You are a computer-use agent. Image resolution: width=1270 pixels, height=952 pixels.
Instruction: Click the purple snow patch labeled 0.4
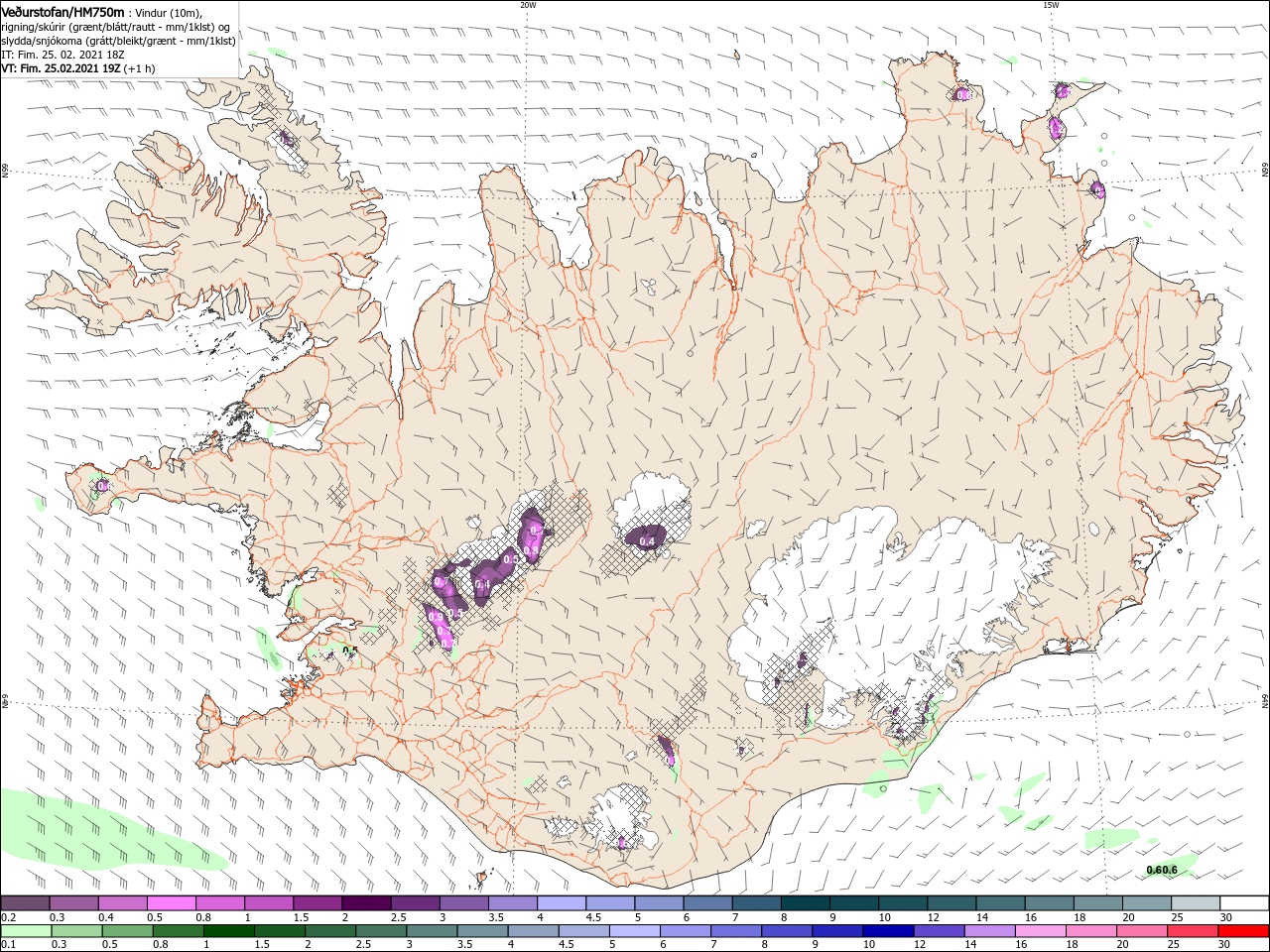(x=646, y=538)
